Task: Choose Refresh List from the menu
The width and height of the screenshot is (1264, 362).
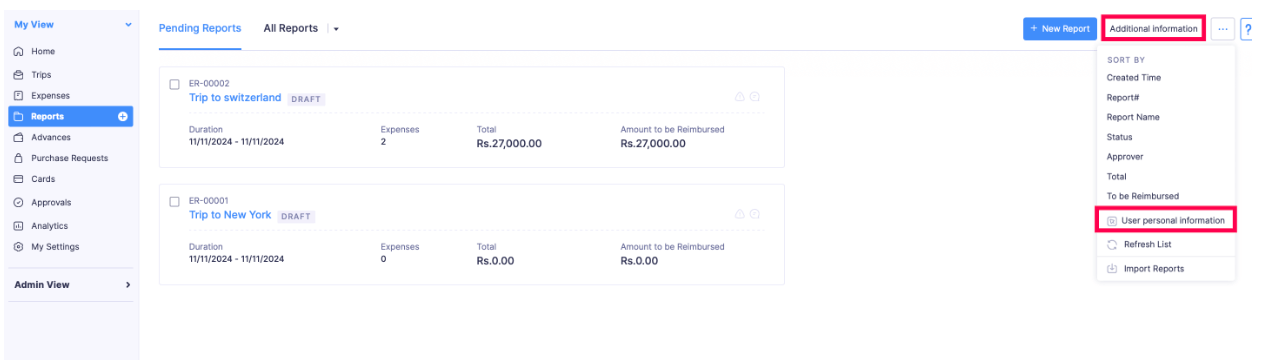Action: [1147, 244]
